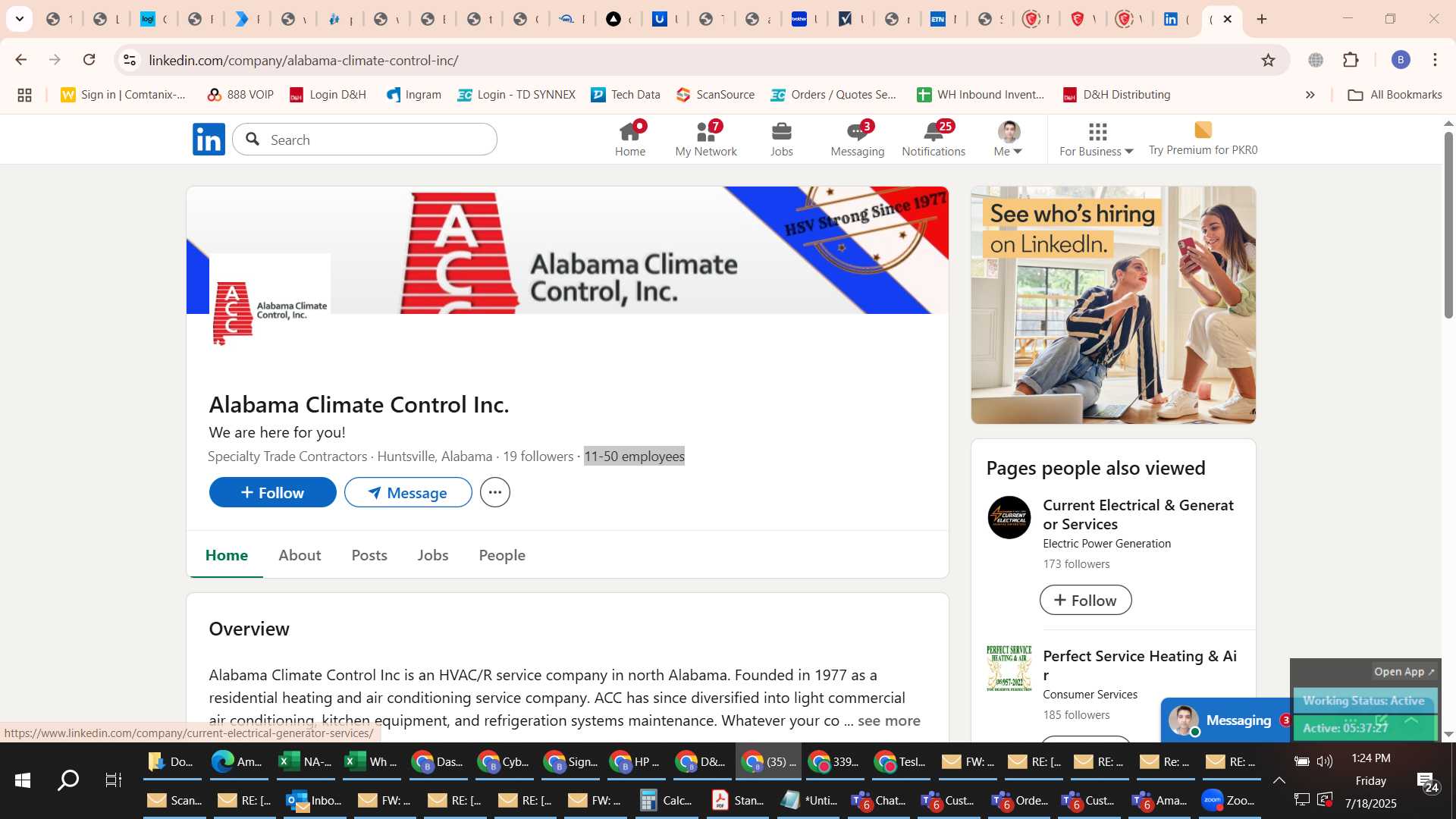Click Open App in status widget

1404,672
